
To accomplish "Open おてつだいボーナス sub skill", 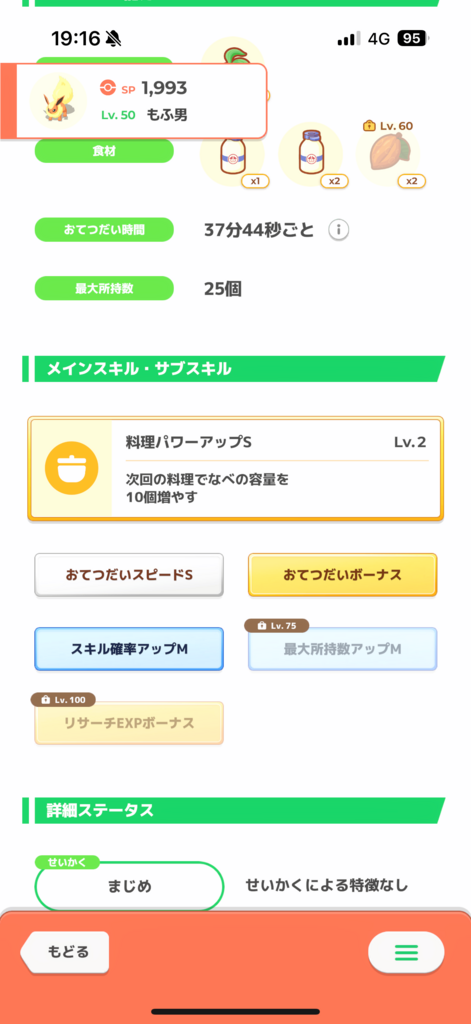I will click(x=342, y=575).
